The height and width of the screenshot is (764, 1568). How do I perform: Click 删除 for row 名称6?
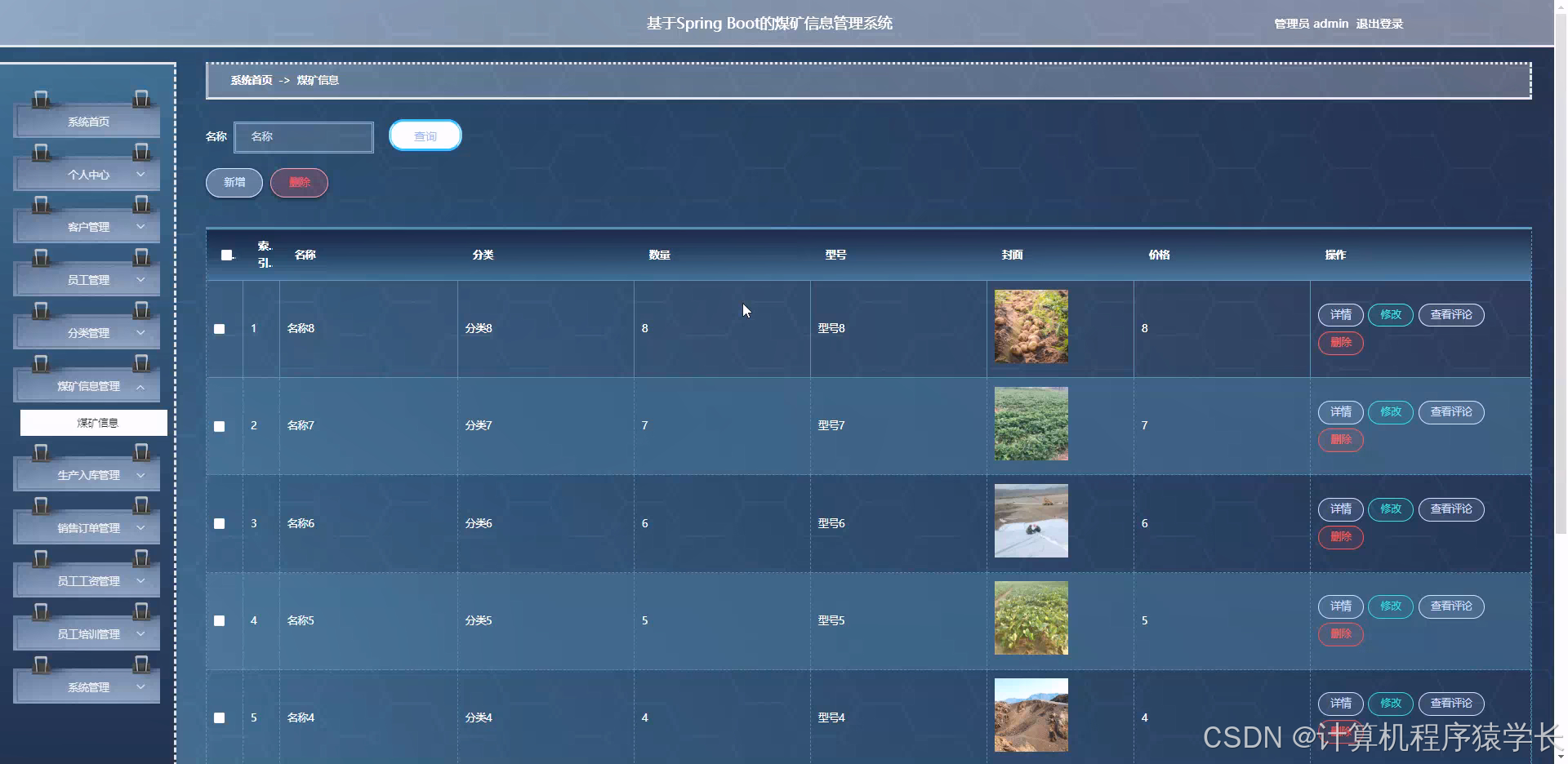[1341, 537]
